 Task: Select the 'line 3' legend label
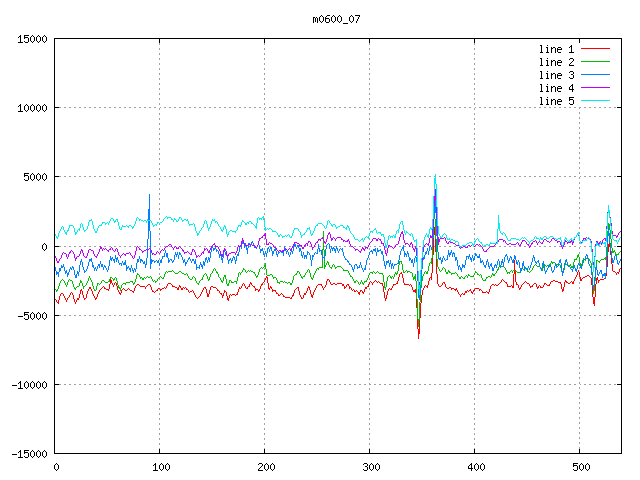tap(556, 75)
